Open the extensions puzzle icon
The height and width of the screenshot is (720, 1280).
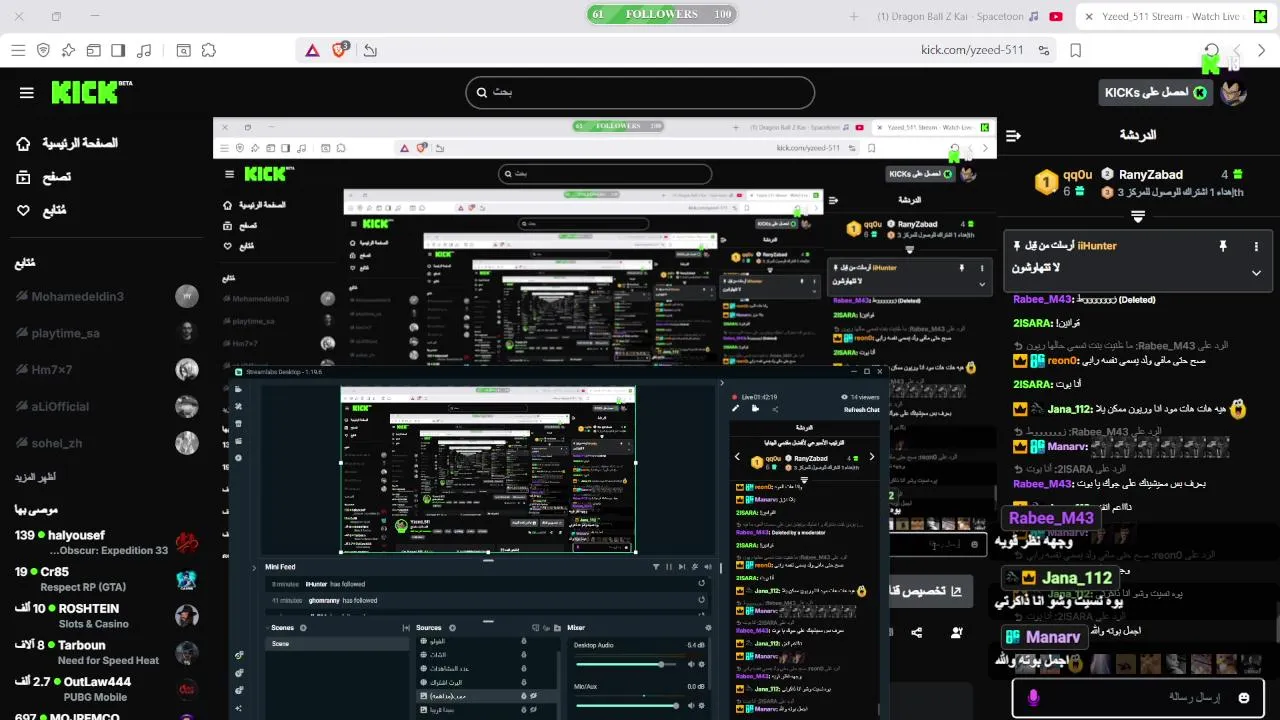click(209, 50)
